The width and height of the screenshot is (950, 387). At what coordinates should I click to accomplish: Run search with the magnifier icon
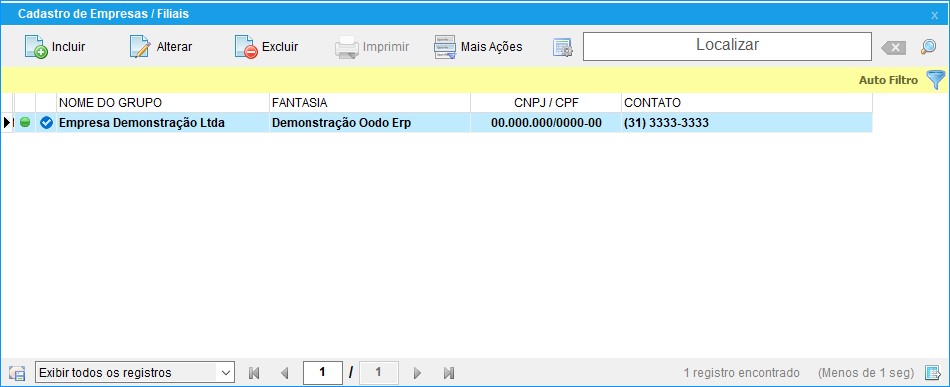[x=928, y=47]
